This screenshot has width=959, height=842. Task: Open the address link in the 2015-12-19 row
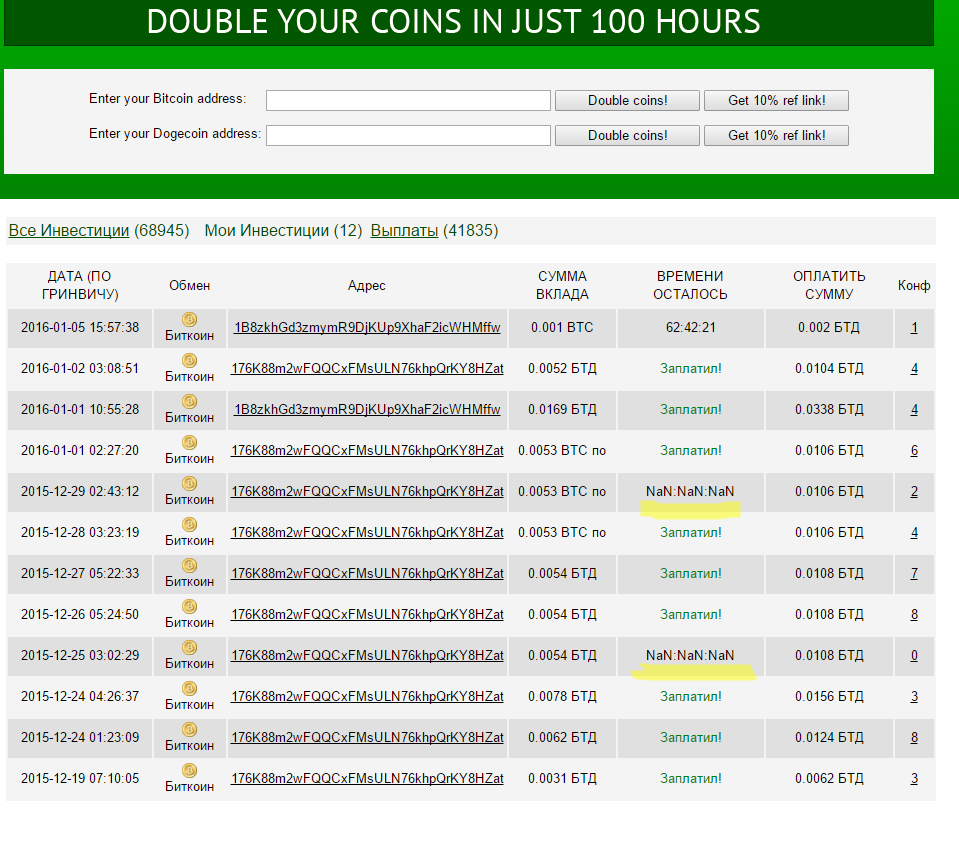click(x=367, y=779)
